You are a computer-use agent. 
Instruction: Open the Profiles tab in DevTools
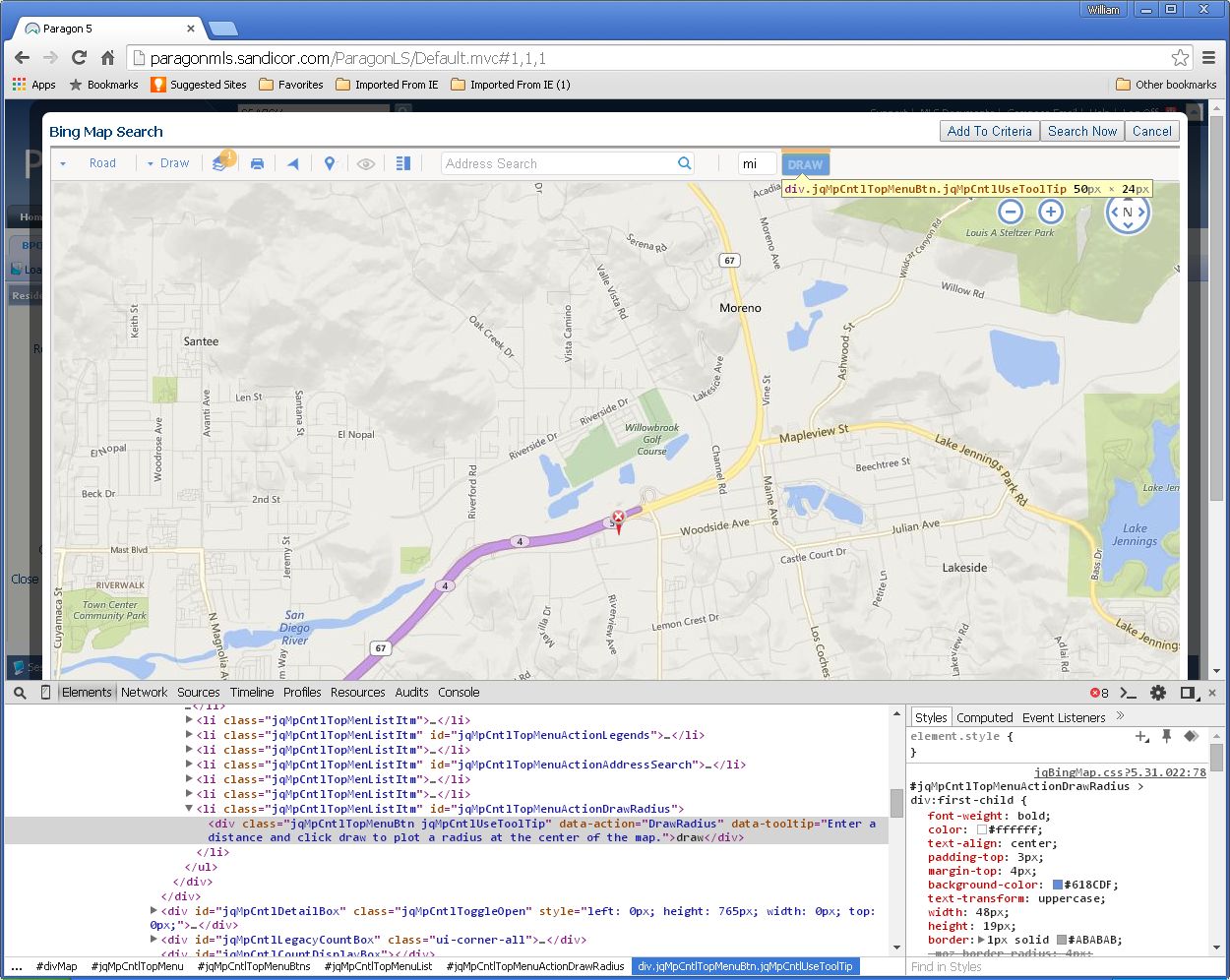click(x=302, y=693)
